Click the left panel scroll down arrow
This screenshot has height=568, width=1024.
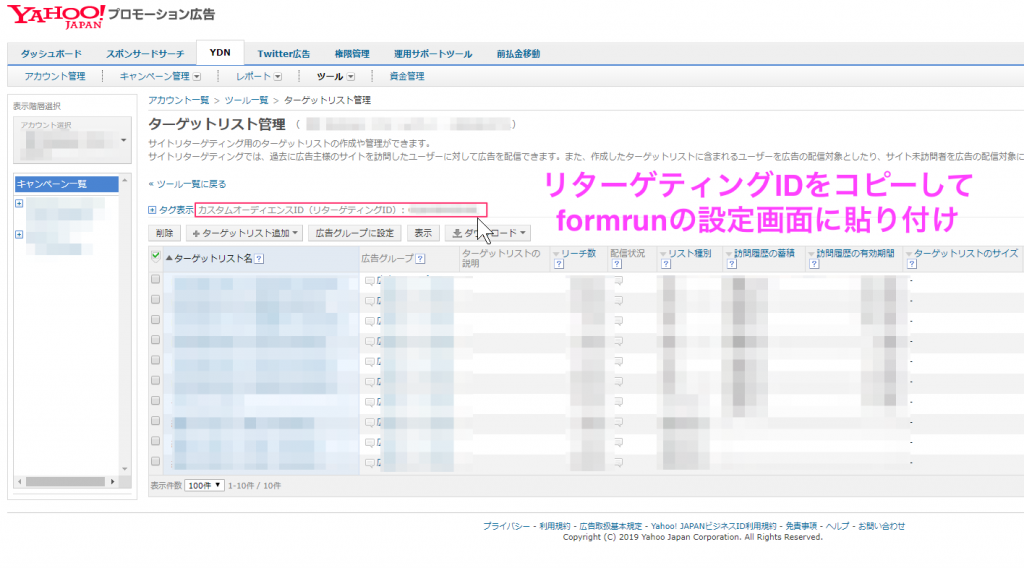[125, 469]
